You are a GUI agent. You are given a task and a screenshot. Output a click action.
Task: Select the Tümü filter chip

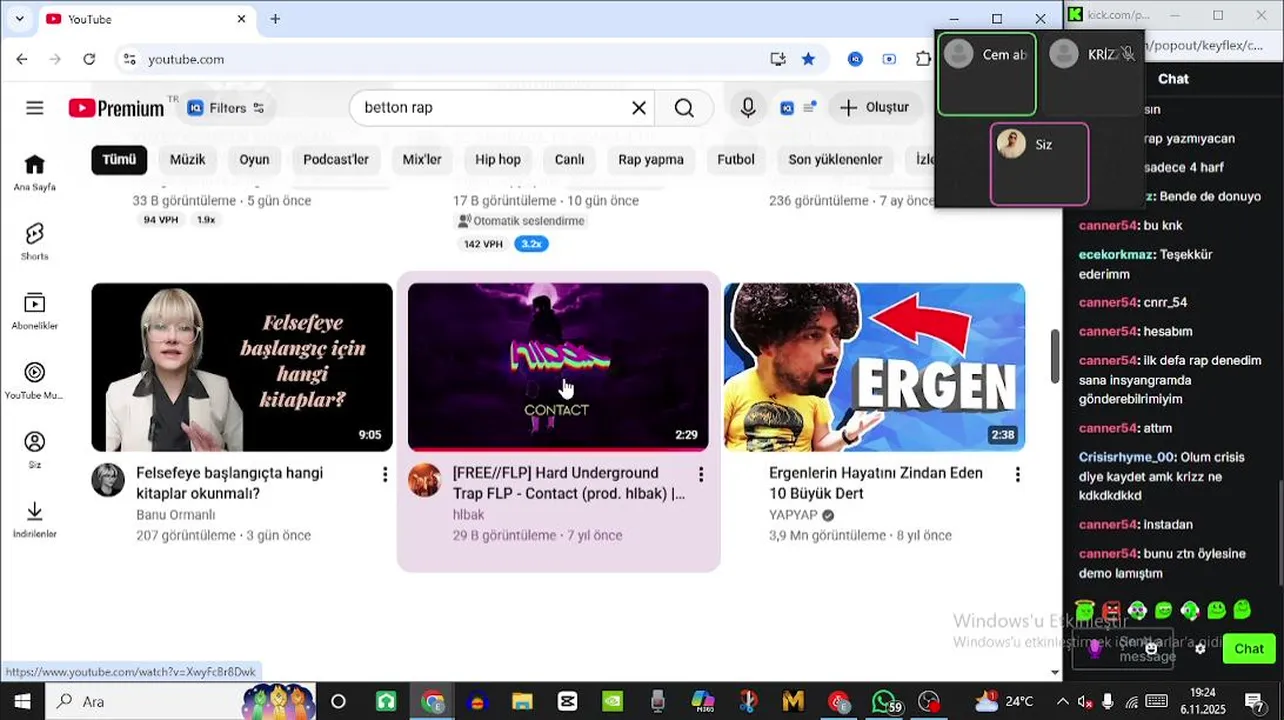tap(119, 160)
